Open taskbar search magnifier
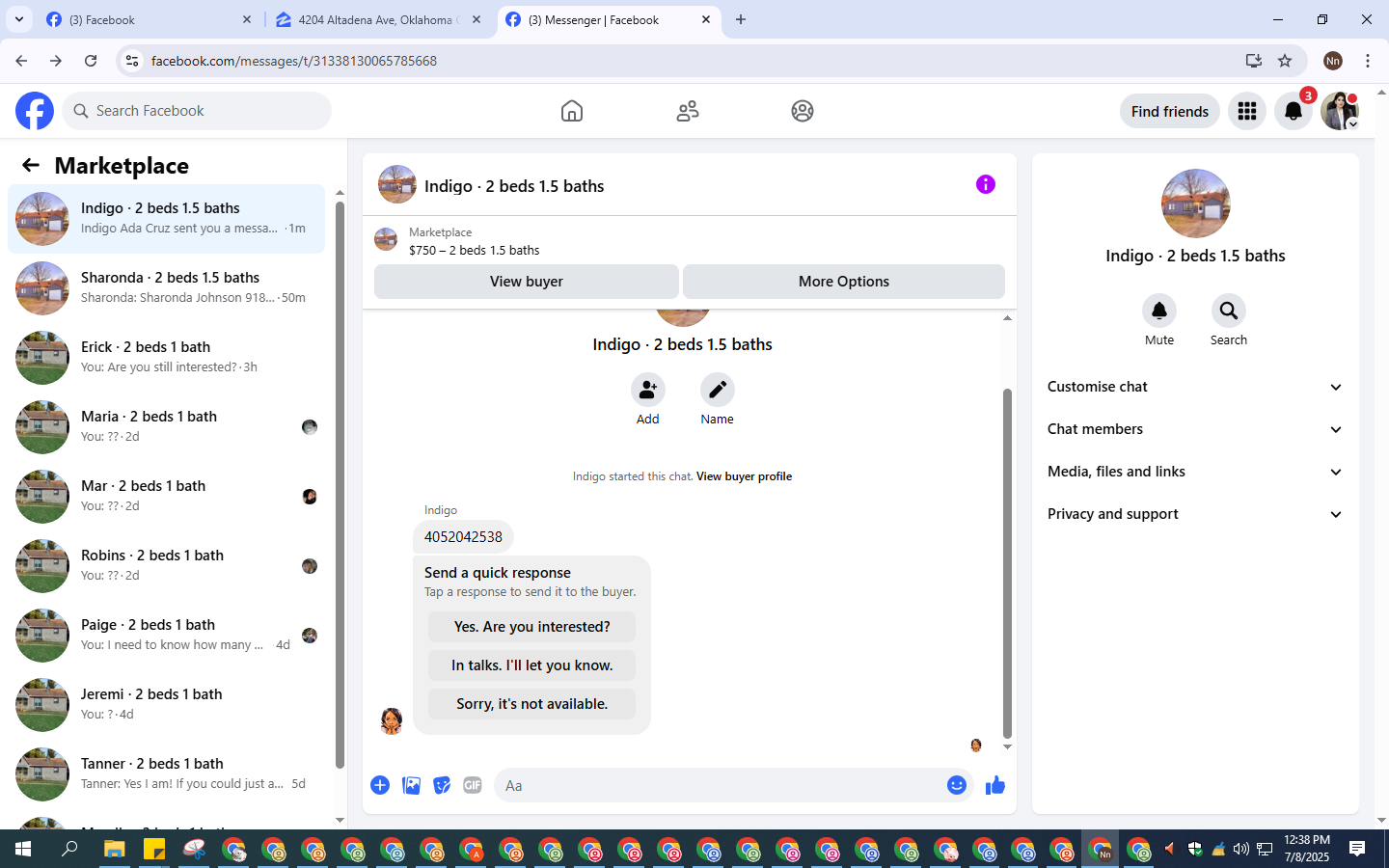The image size is (1389, 868). click(69, 850)
